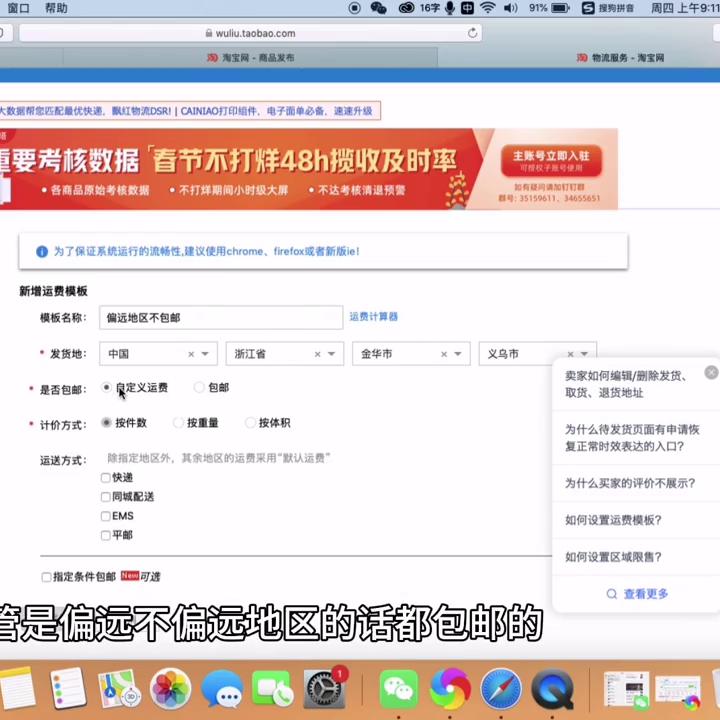Open the 窗口 menu
Screen dimensions: 720x720
click(x=18, y=8)
